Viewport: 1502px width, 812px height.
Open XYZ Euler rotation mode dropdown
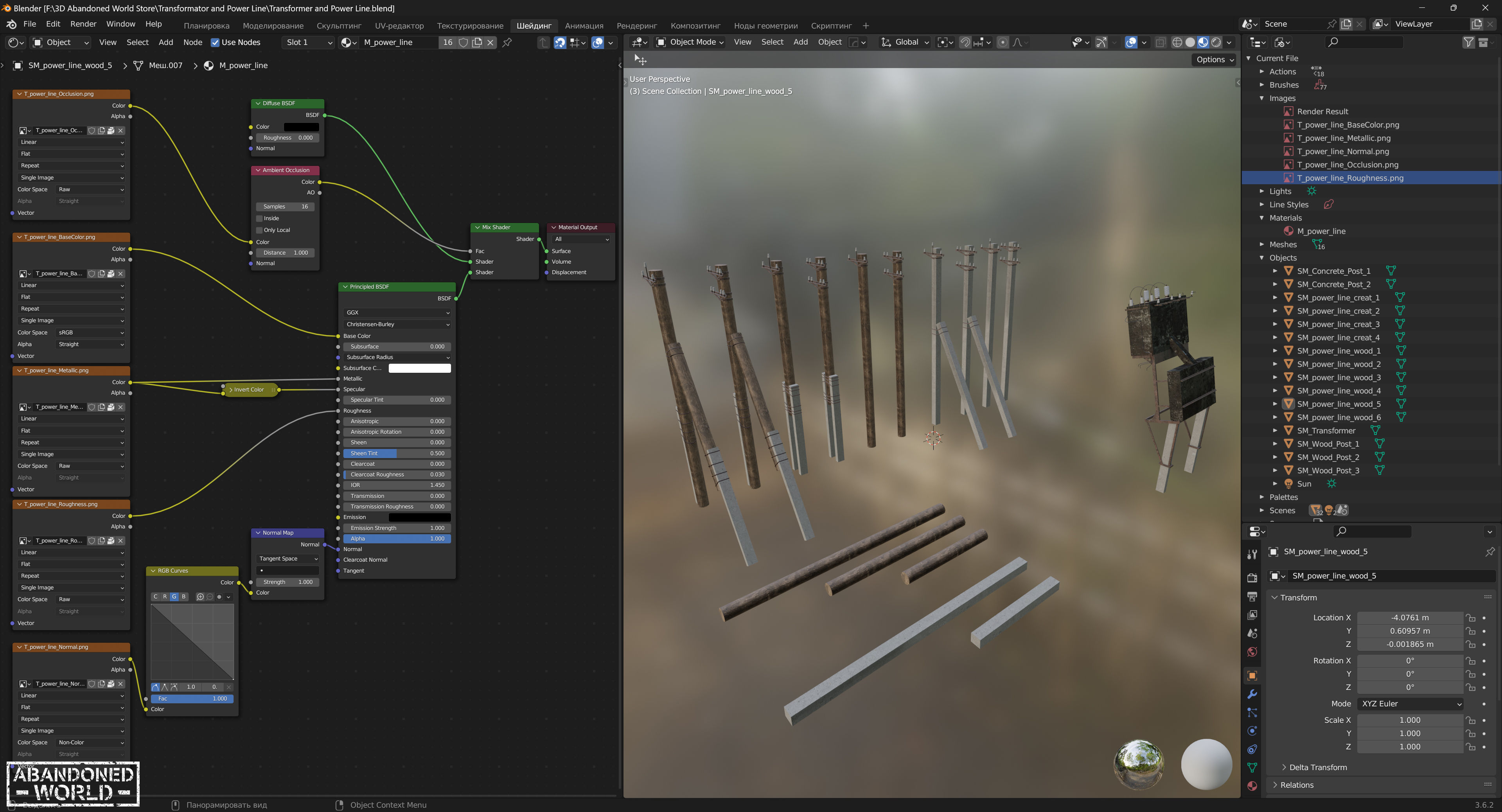pos(1410,704)
